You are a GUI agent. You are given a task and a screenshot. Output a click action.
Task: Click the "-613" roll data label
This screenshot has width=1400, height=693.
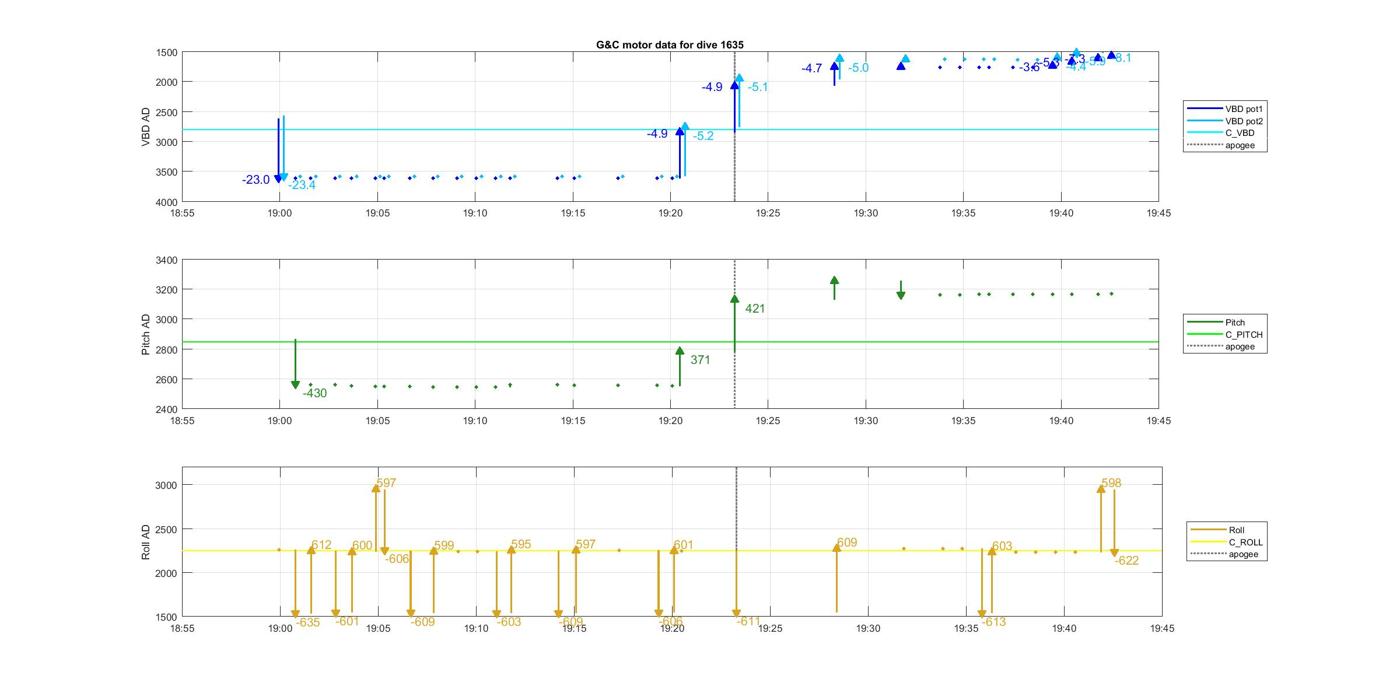click(994, 622)
